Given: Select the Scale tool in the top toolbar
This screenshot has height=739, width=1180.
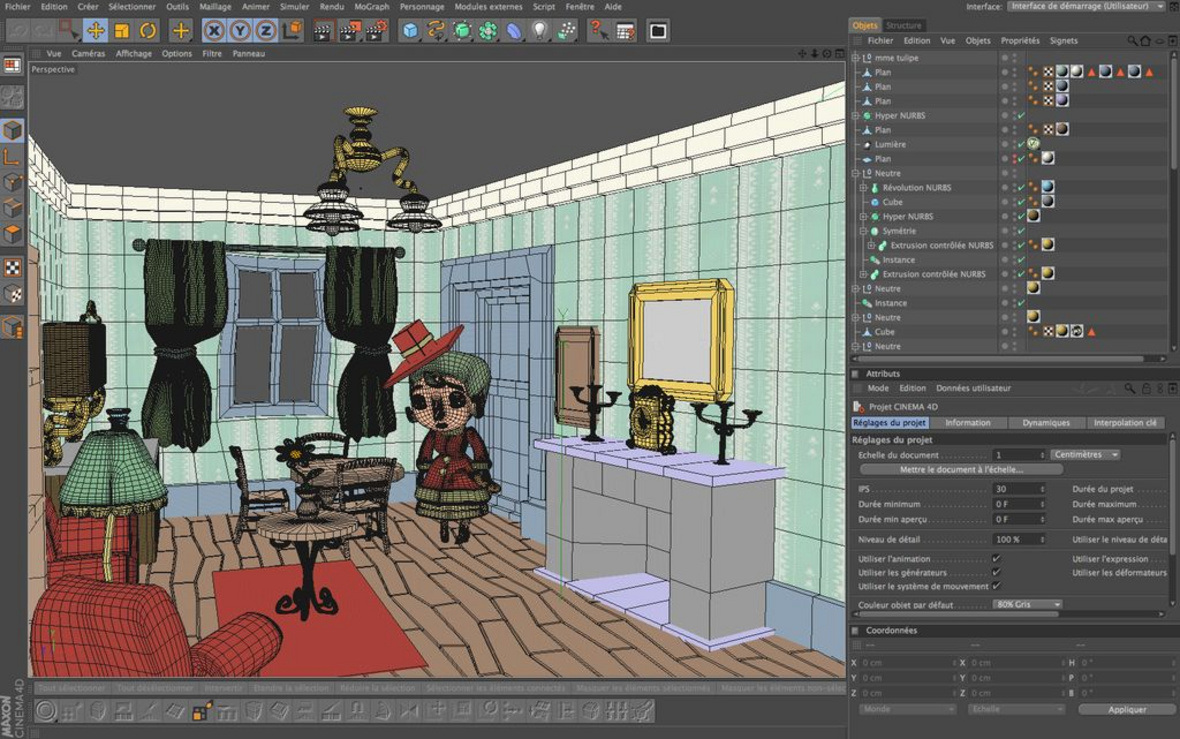Looking at the screenshot, I should point(121,31).
